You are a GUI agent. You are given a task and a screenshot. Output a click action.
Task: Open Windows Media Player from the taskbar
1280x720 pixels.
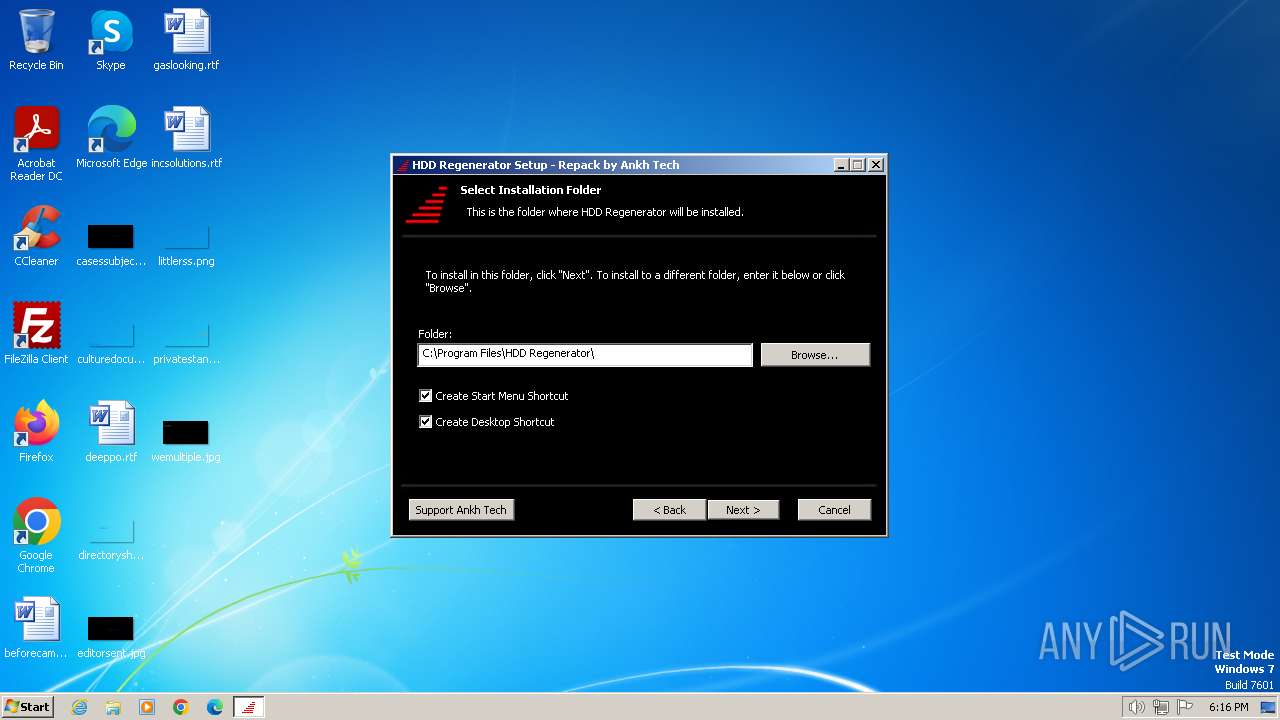[147, 707]
